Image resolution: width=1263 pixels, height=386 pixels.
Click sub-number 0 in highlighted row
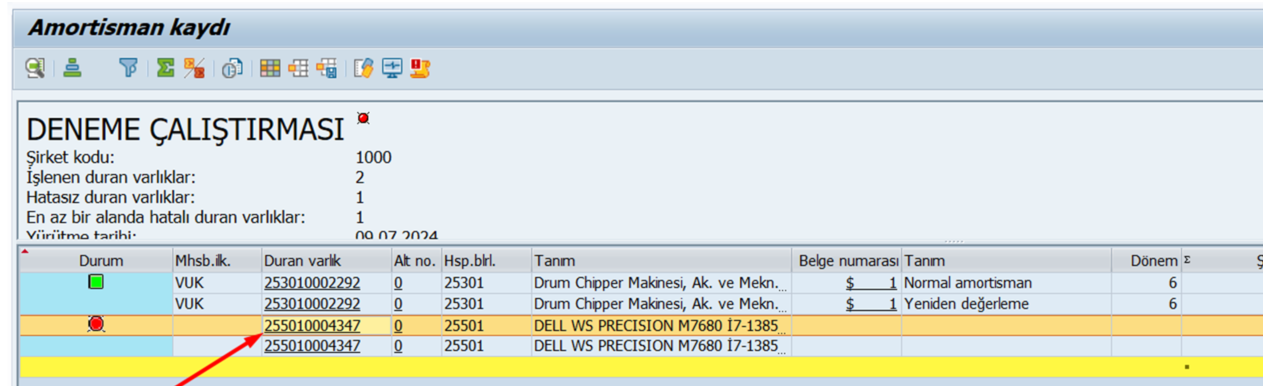click(x=398, y=325)
